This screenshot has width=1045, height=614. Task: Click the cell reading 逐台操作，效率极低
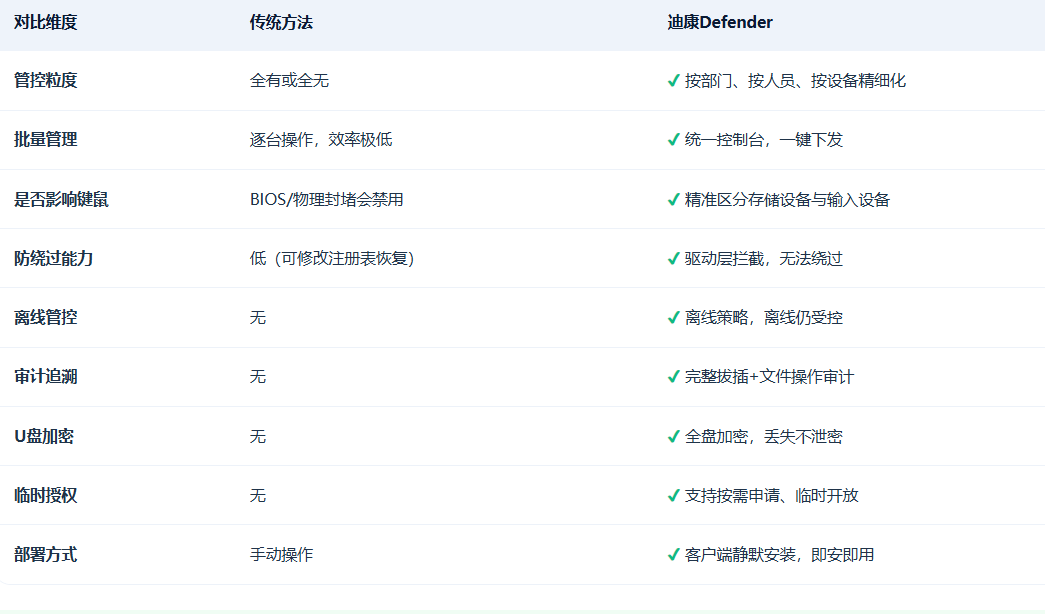[x=321, y=140]
